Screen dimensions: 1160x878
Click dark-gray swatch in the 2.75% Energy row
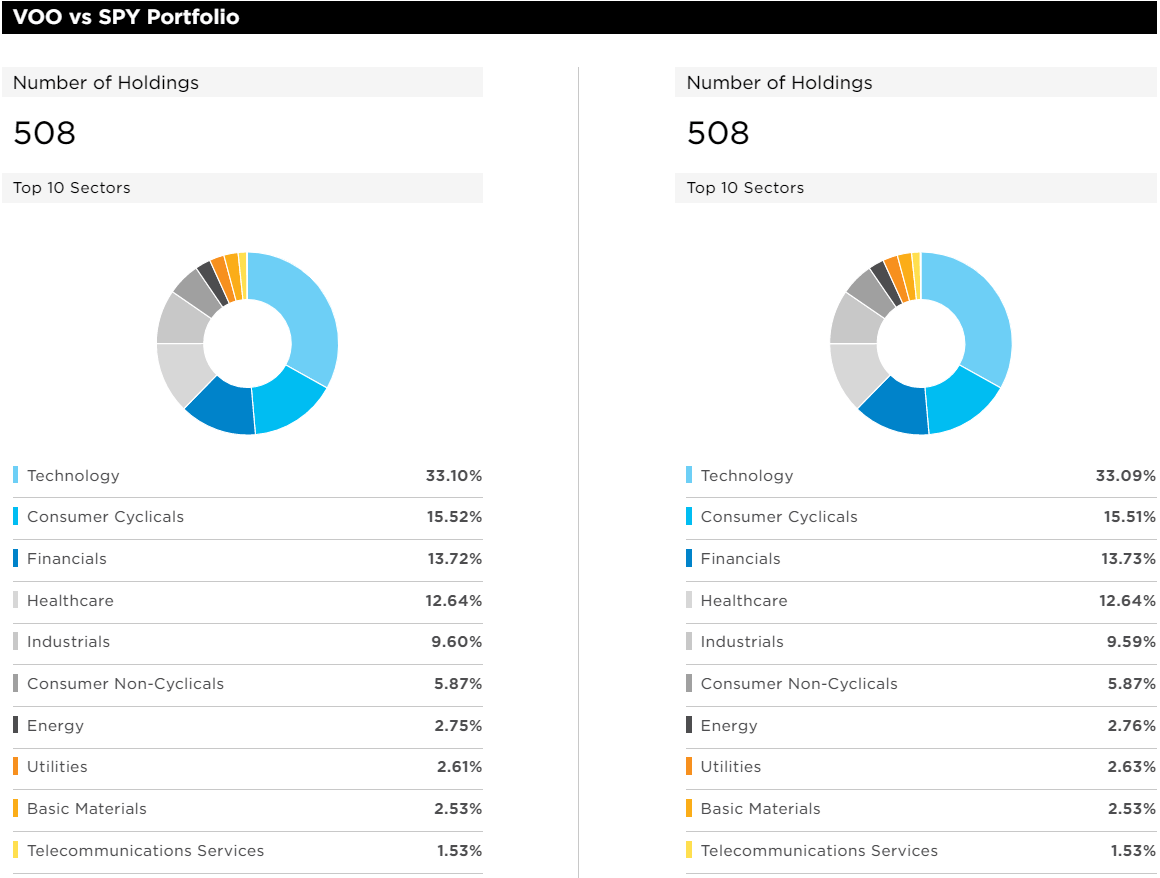click(16, 725)
